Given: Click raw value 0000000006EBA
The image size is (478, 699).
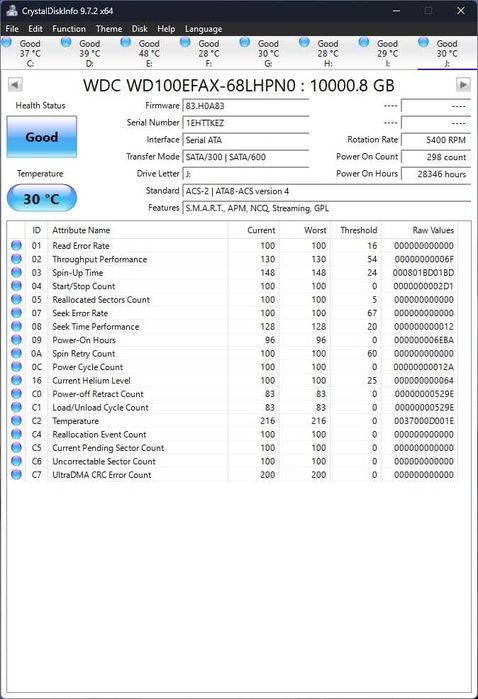Looking at the screenshot, I should pos(424,340).
